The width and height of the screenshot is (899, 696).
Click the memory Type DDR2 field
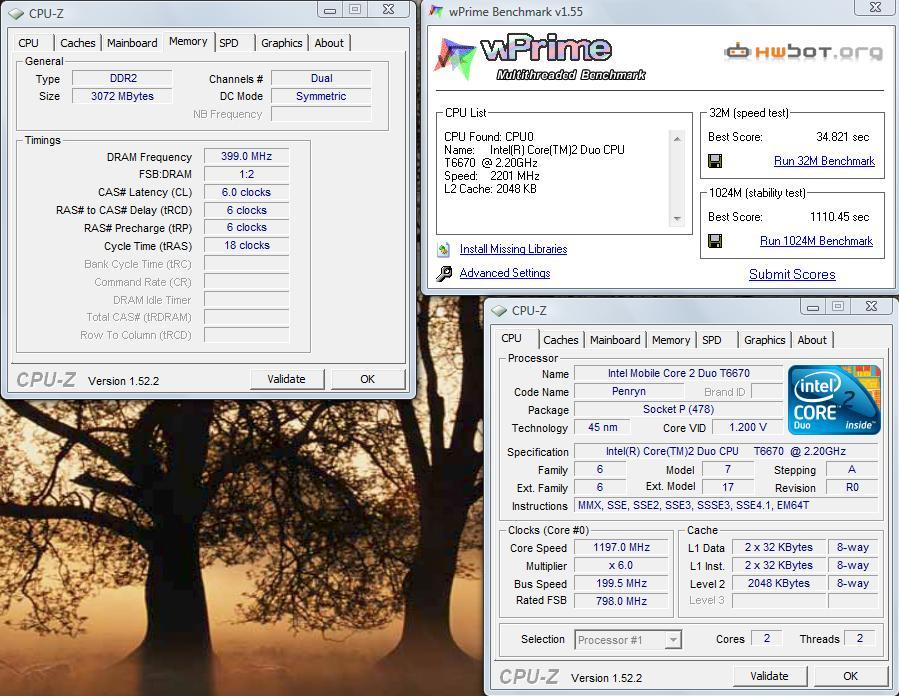[122, 78]
